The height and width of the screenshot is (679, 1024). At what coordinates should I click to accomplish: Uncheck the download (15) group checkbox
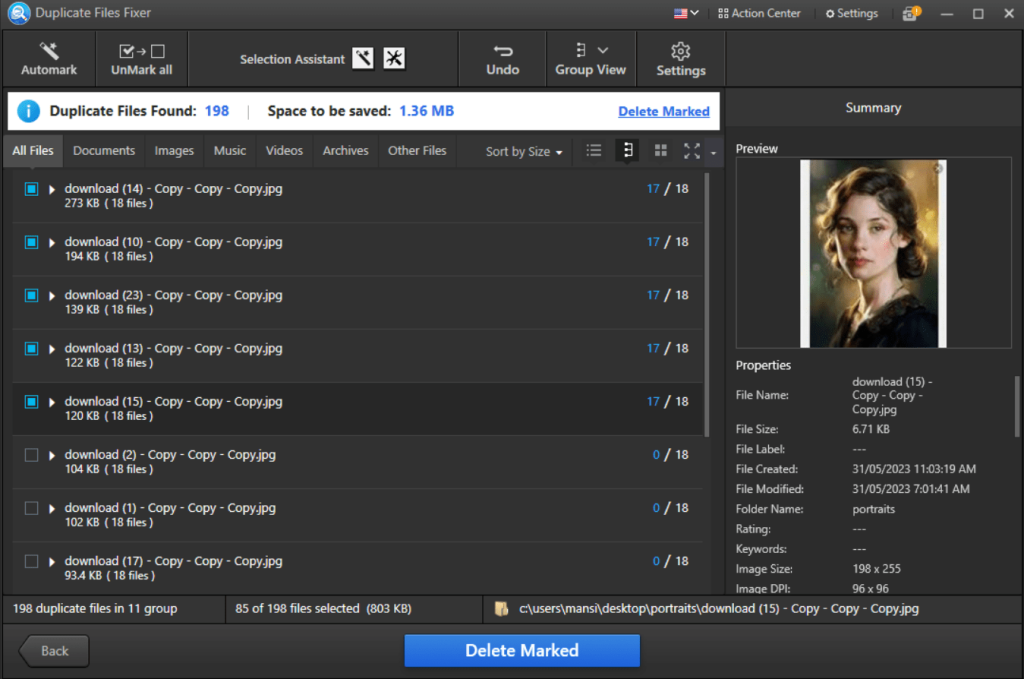pos(31,402)
